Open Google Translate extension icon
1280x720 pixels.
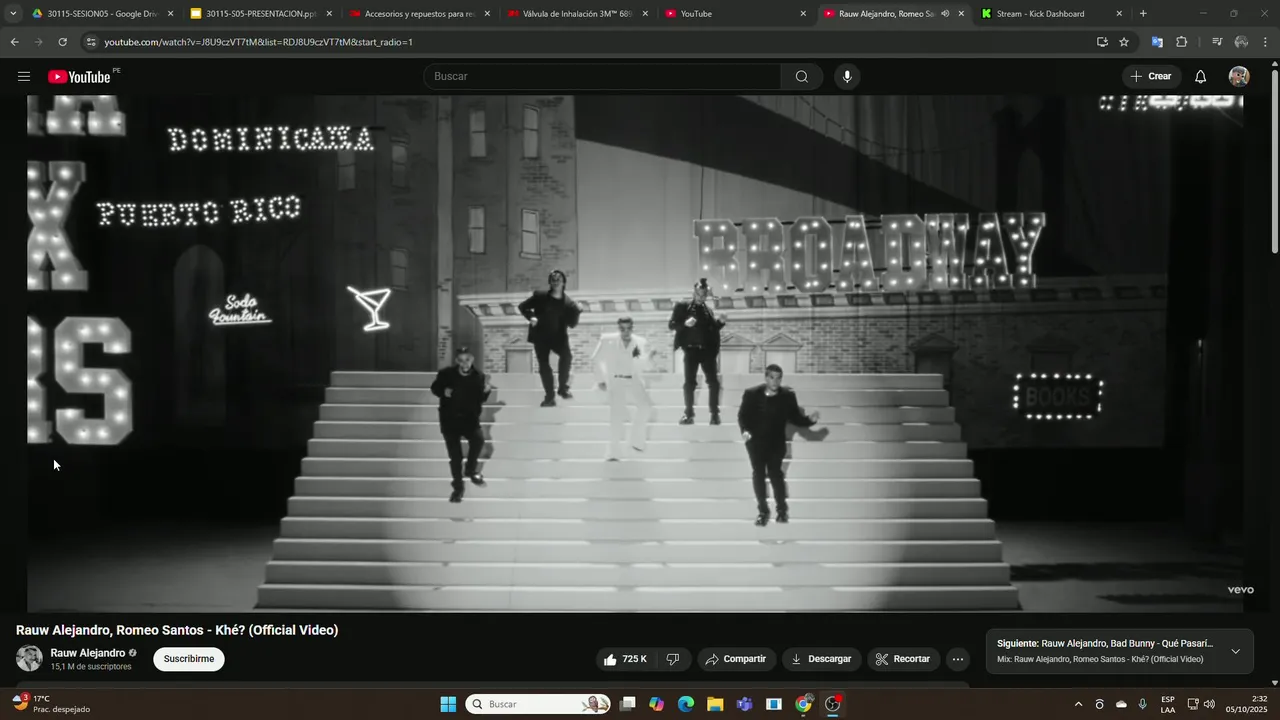click(x=1157, y=42)
